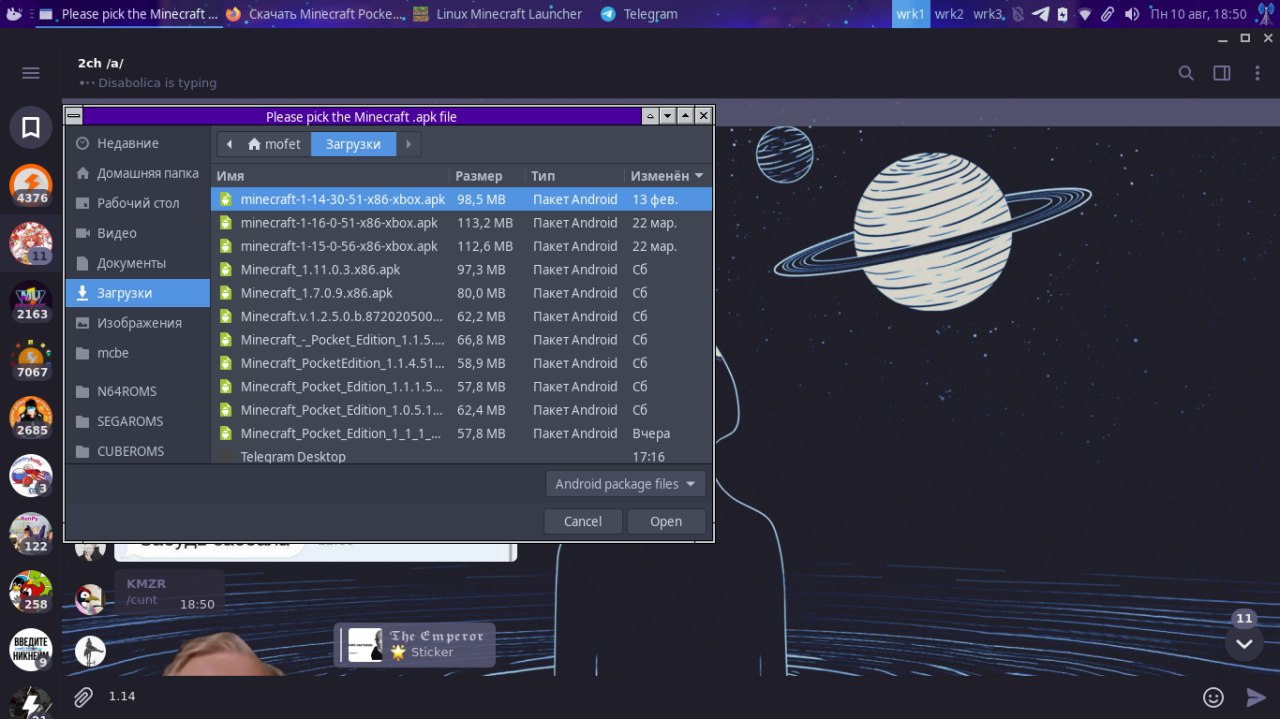Sort files by Тип column
The width and height of the screenshot is (1280, 719).
tap(575, 176)
